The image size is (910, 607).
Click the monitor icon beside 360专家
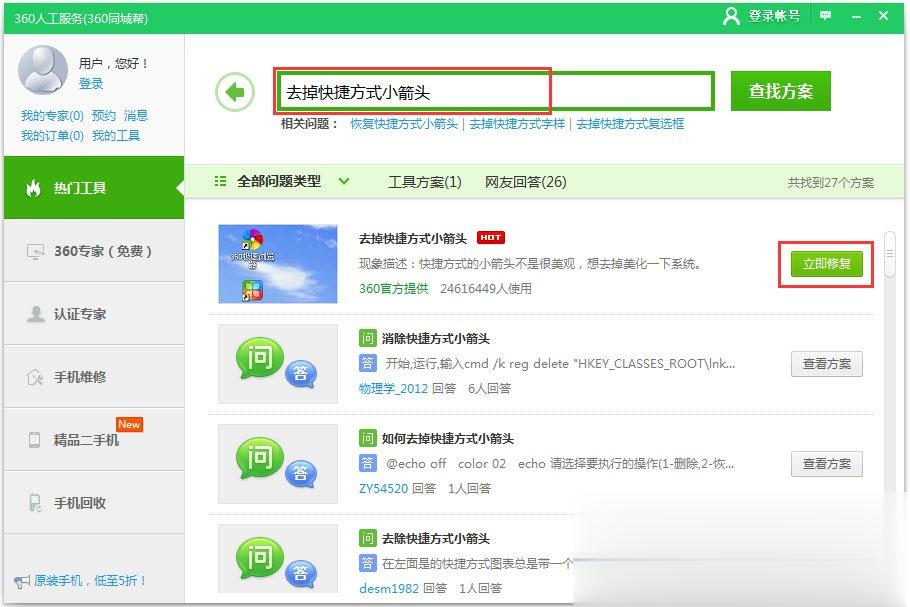(35, 251)
